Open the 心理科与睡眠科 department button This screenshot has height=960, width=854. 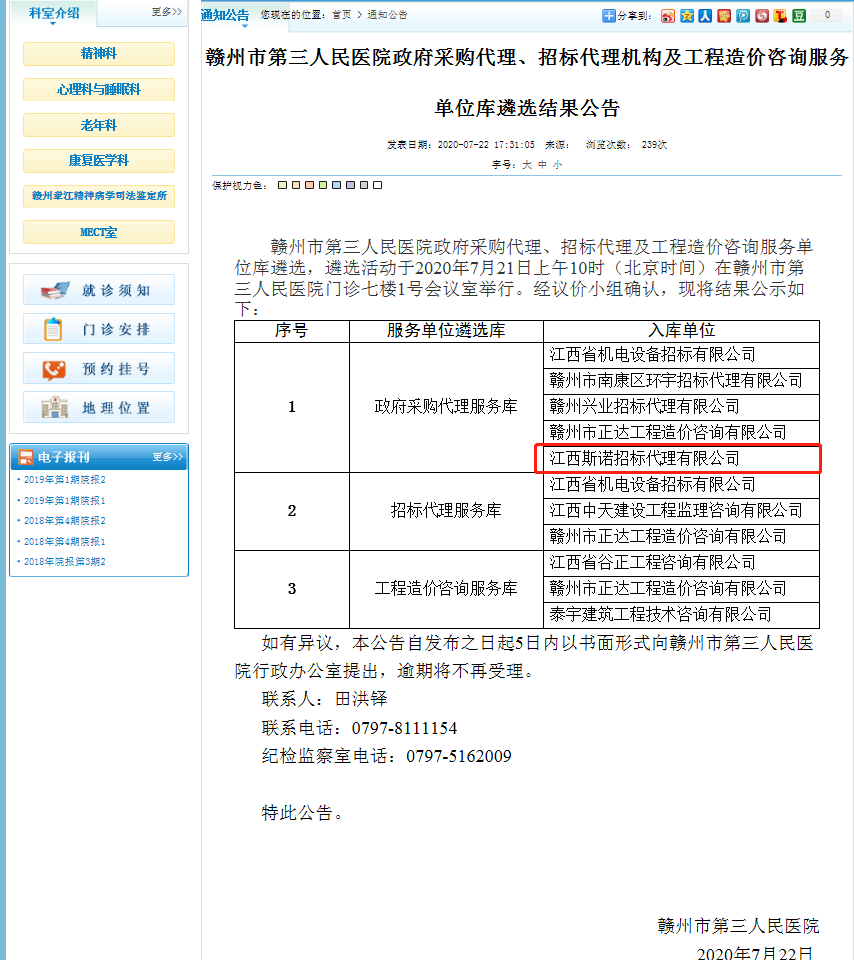pyautogui.click(x=99, y=89)
